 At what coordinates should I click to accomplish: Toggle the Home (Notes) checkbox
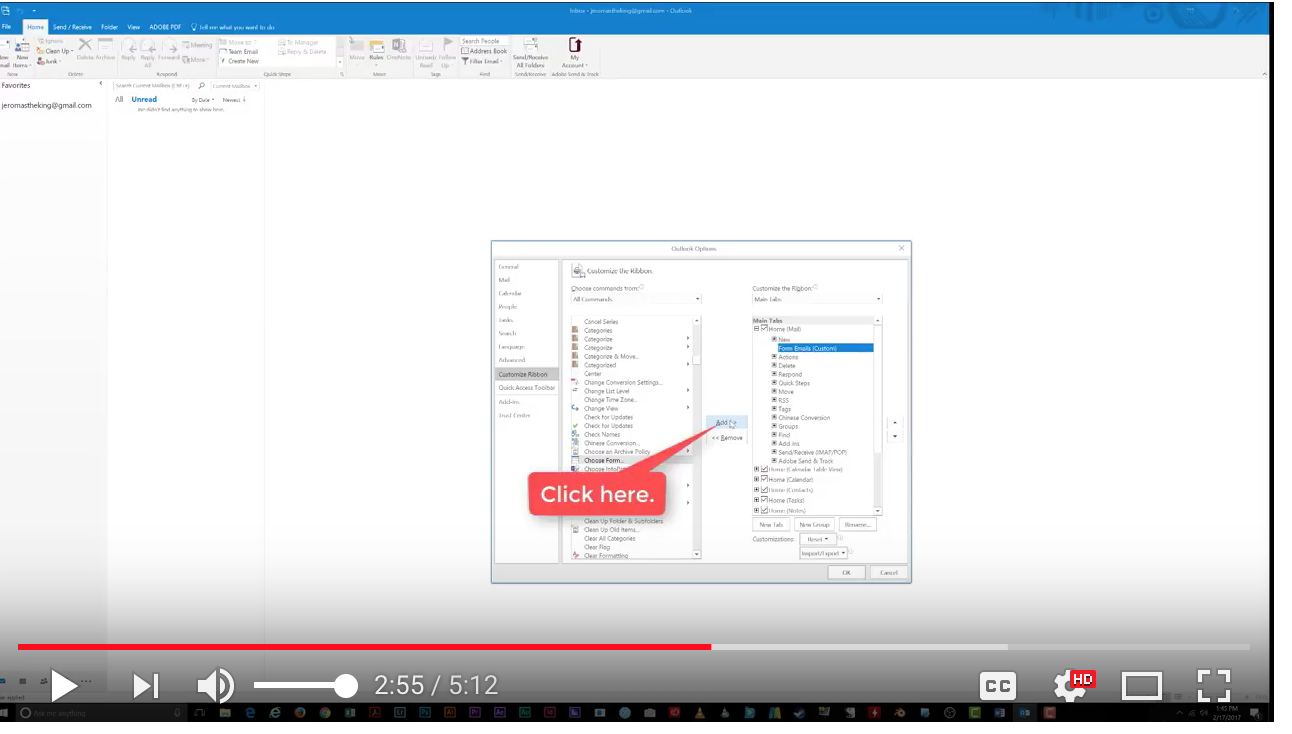[764, 511]
